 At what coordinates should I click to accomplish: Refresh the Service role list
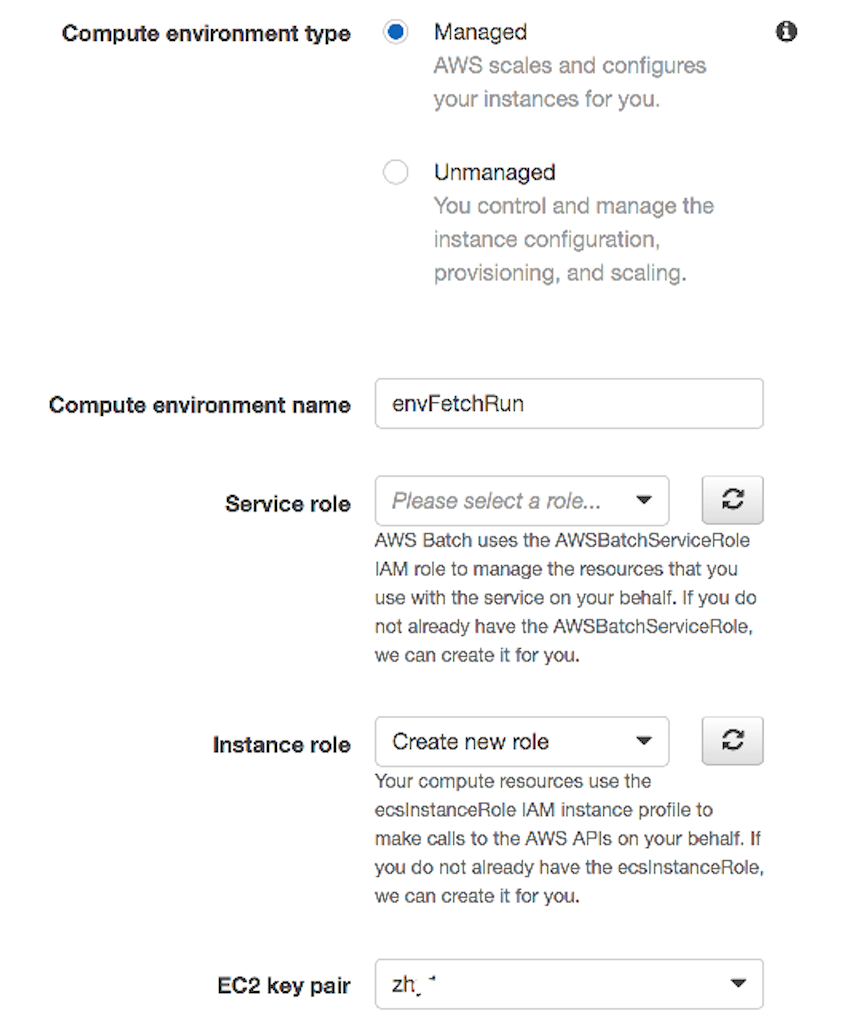tap(732, 500)
